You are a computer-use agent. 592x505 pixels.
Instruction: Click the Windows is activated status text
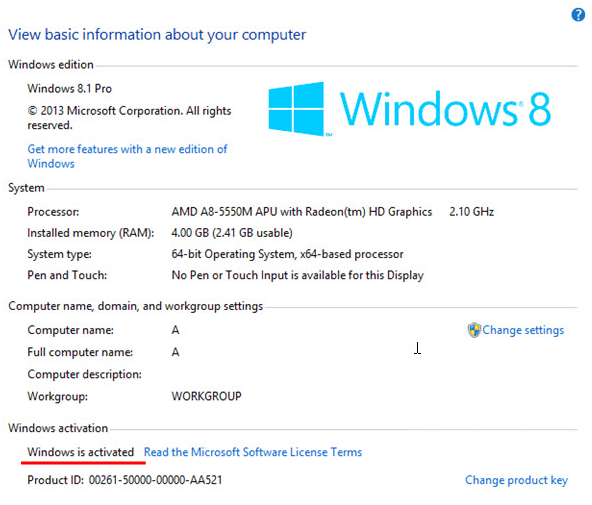(x=80, y=452)
